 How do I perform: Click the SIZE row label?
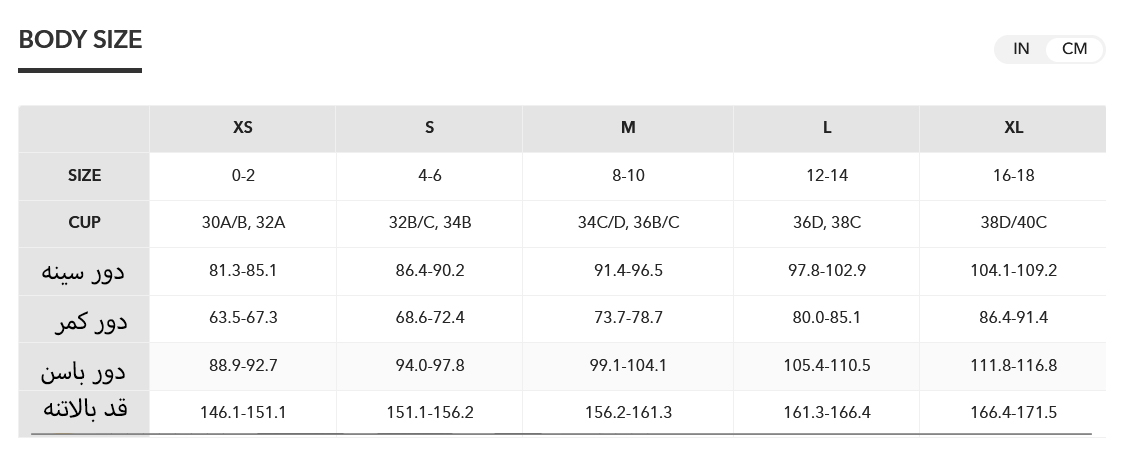(x=85, y=175)
